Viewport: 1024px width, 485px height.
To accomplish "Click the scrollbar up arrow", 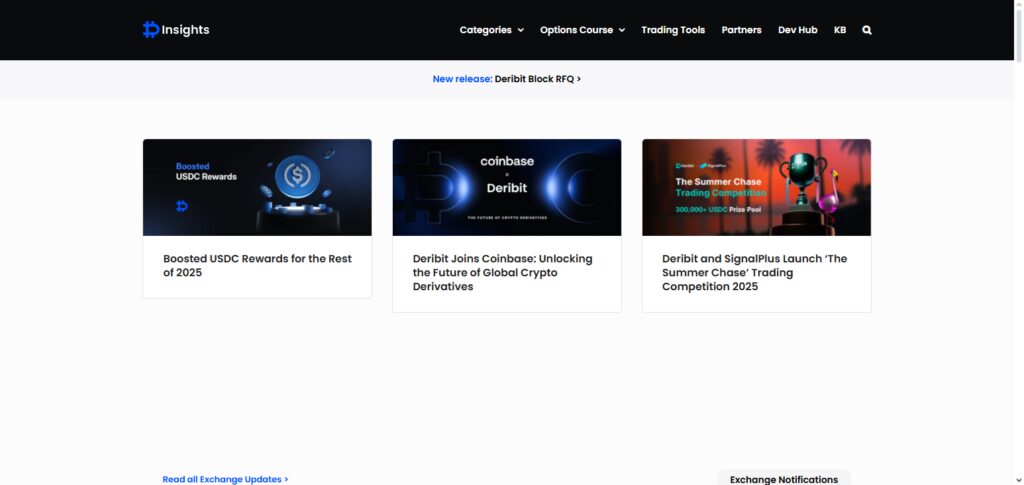I will (x=1018, y=5).
